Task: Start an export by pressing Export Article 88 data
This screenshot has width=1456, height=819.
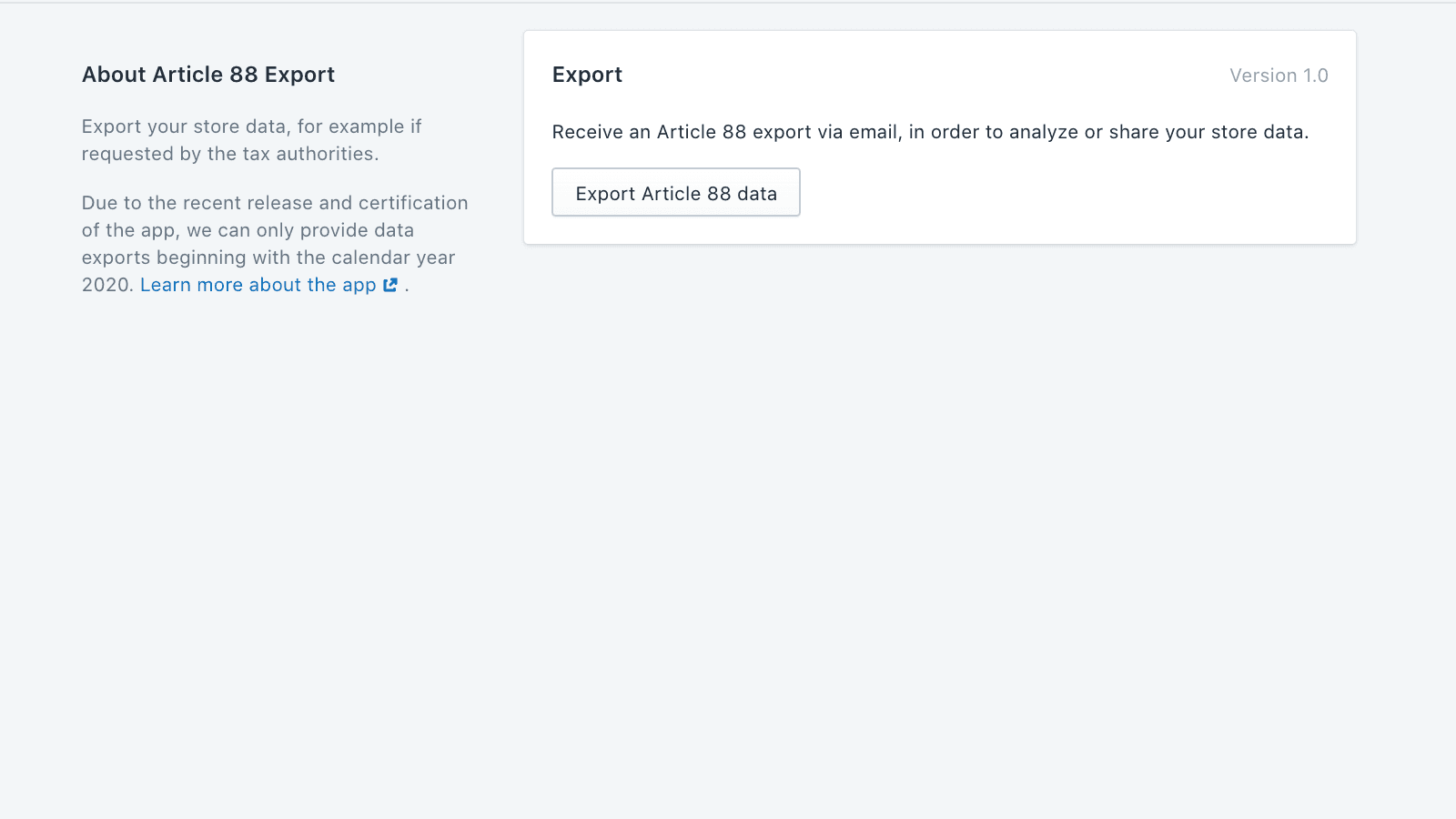Action: coord(675,192)
